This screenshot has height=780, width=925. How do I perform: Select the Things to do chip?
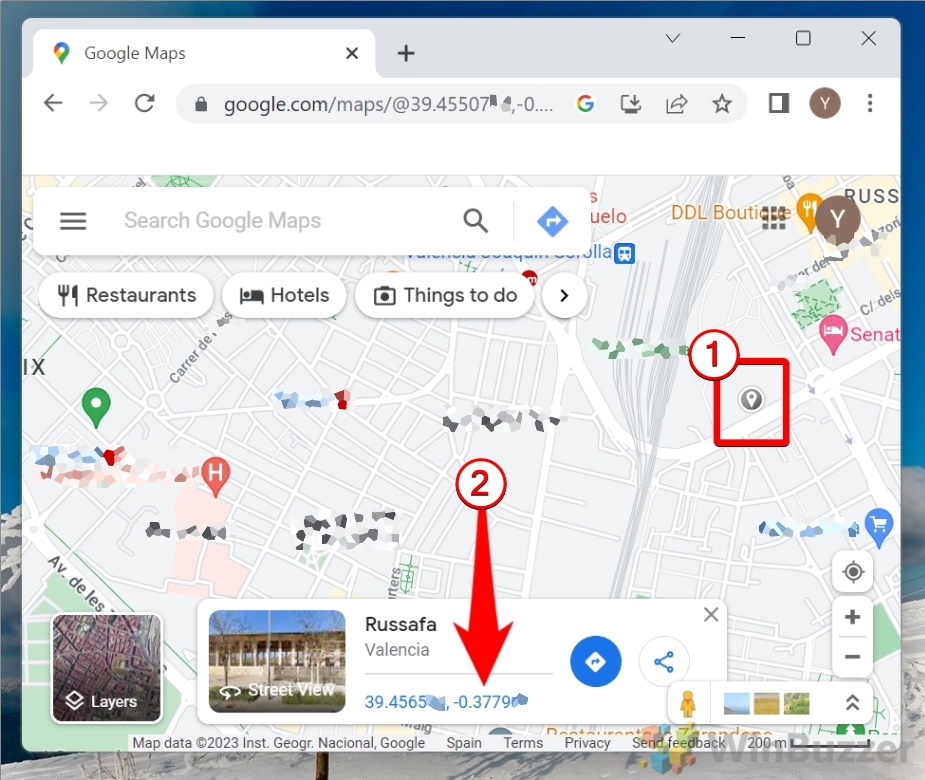point(445,295)
